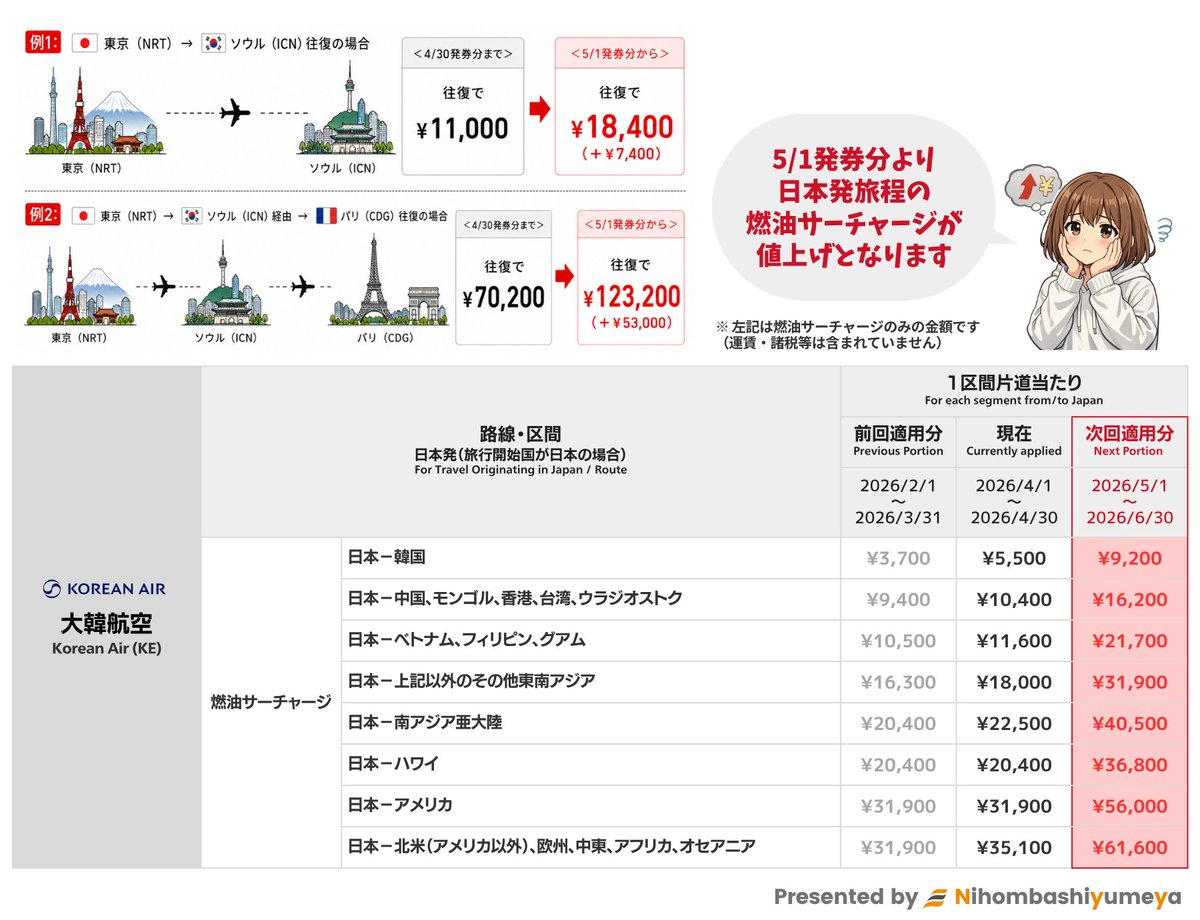Click the red arrow pointing to ¥18,400

pos(539,109)
